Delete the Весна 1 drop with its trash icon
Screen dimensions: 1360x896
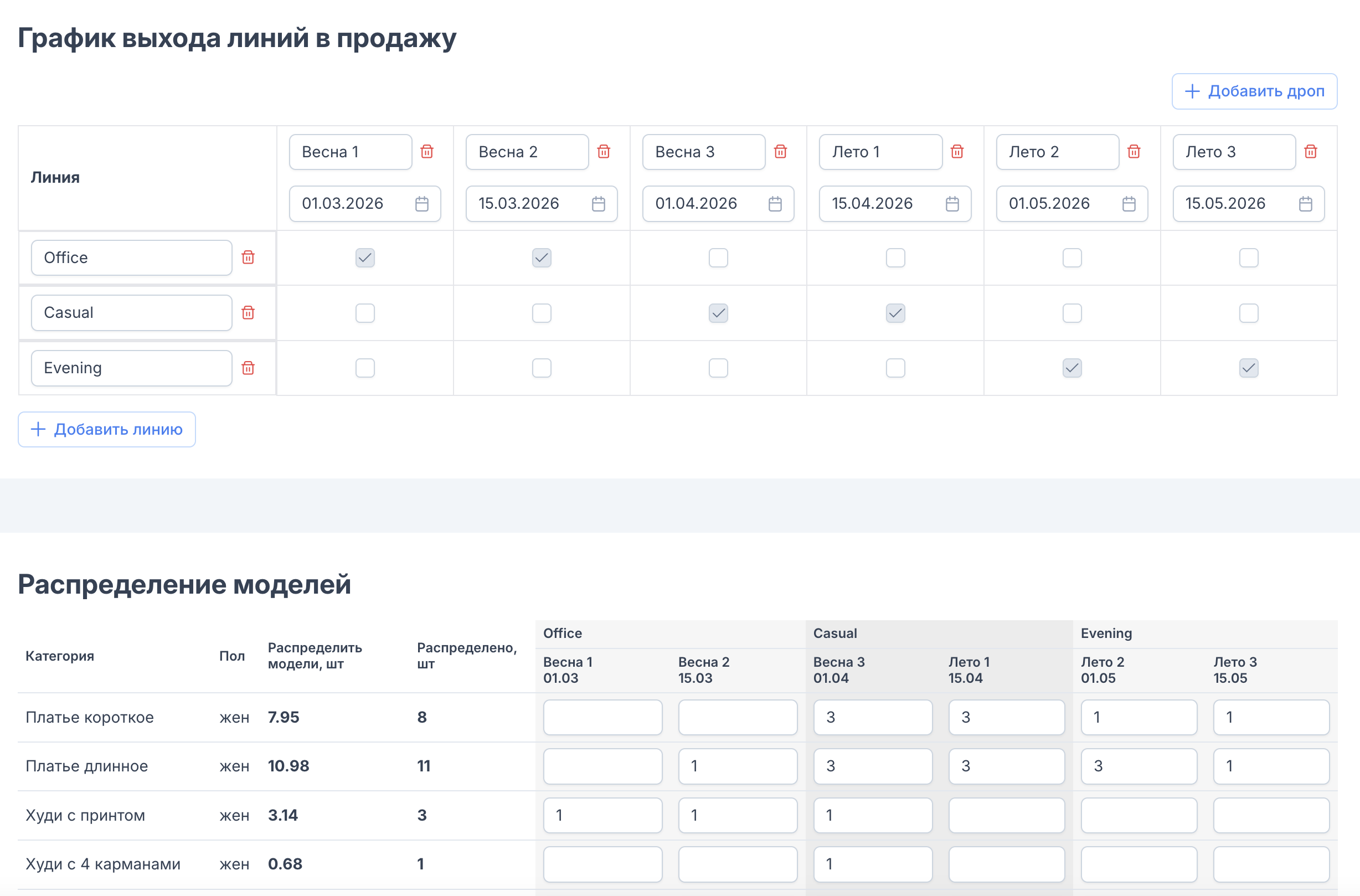(427, 151)
